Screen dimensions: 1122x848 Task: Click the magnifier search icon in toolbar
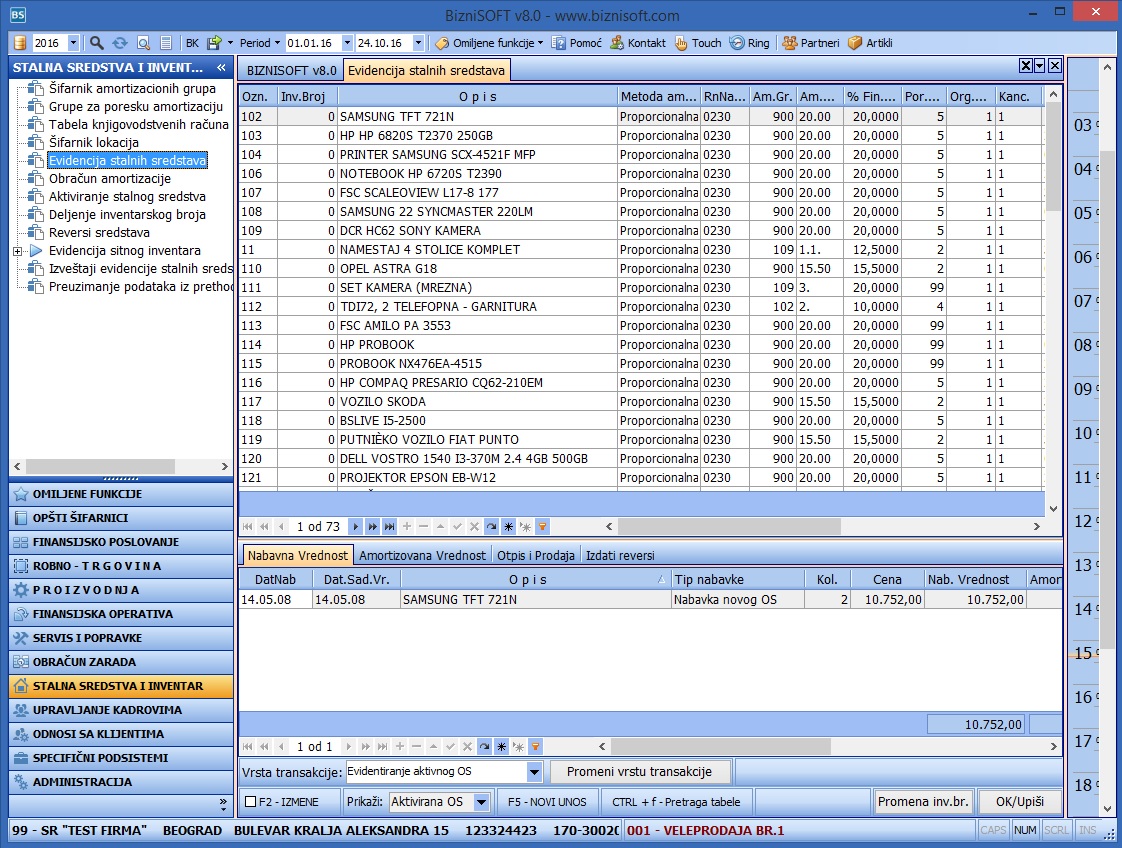[97, 43]
